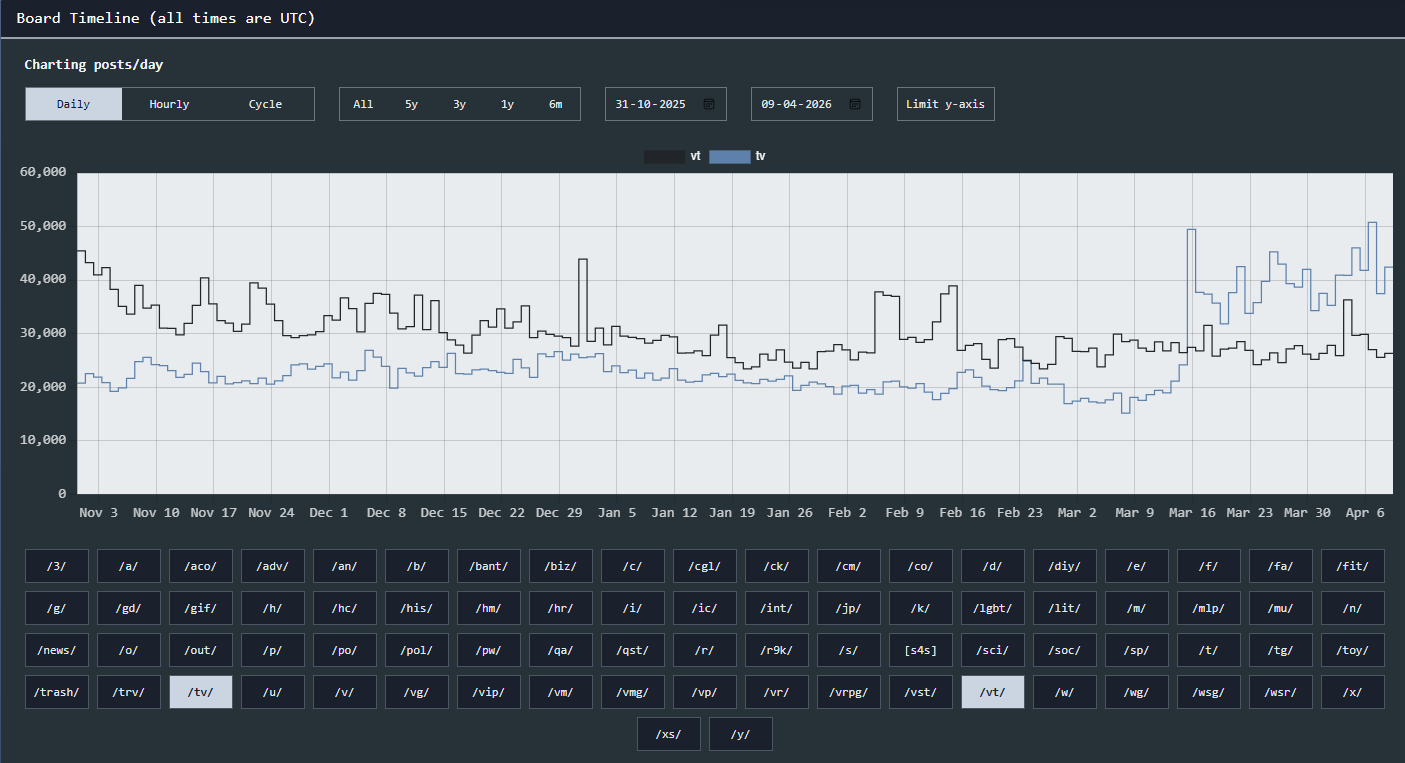The width and height of the screenshot is (1405, 763).
Task: Switch to Cycle view
Action: pos(265,104)
